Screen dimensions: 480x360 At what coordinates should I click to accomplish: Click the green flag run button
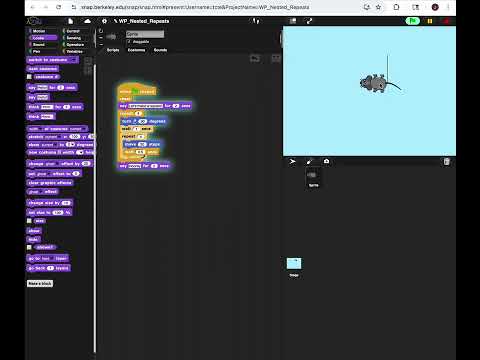click(412, 21)
